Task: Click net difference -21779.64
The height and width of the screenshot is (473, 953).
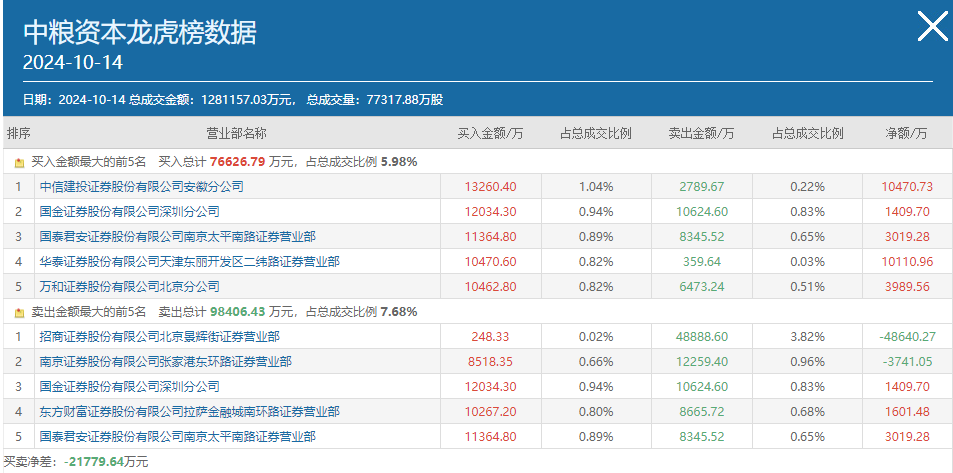Action: pos(95,462)
